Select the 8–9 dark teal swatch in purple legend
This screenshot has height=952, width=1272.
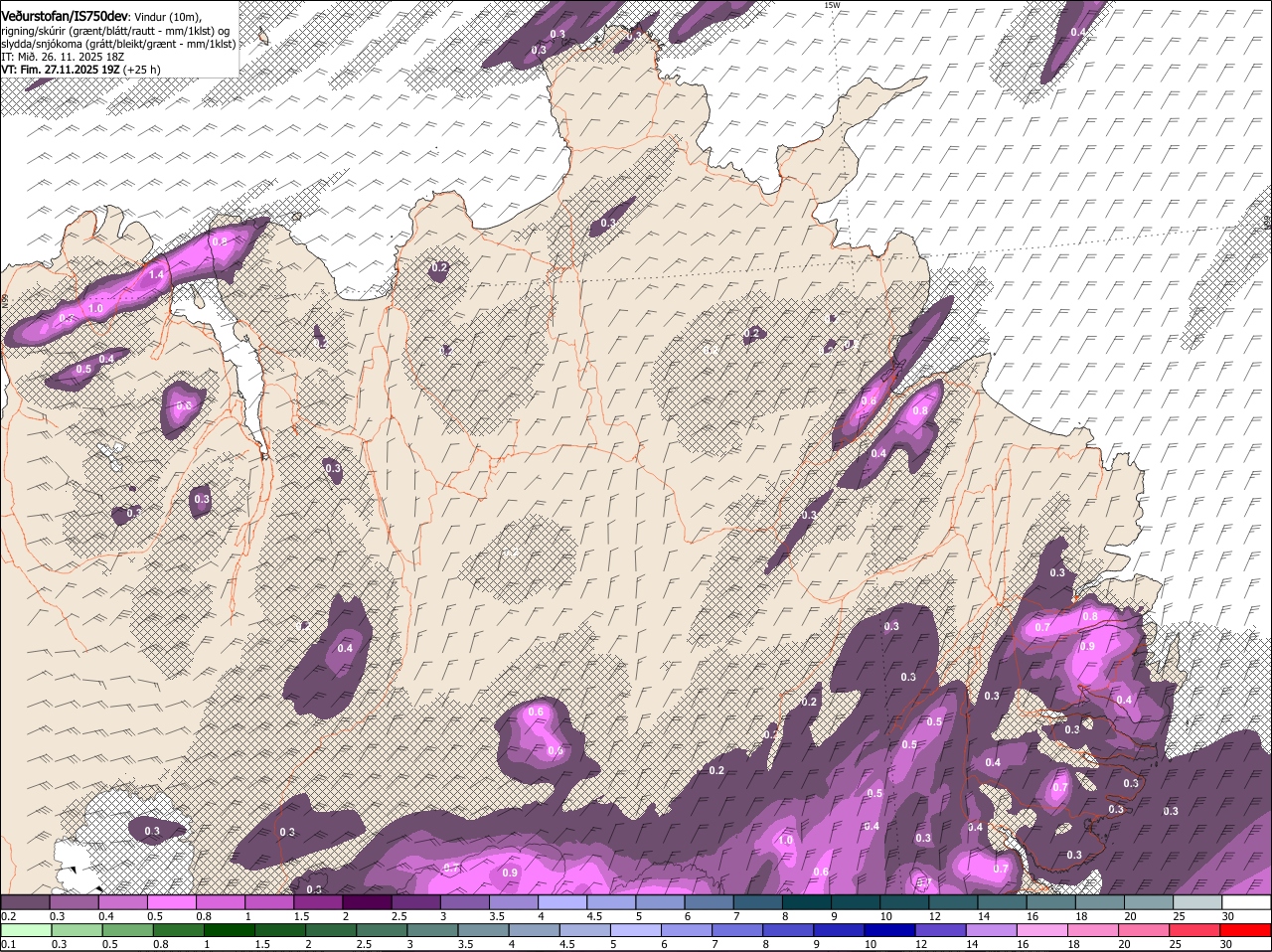pos(807,902)
